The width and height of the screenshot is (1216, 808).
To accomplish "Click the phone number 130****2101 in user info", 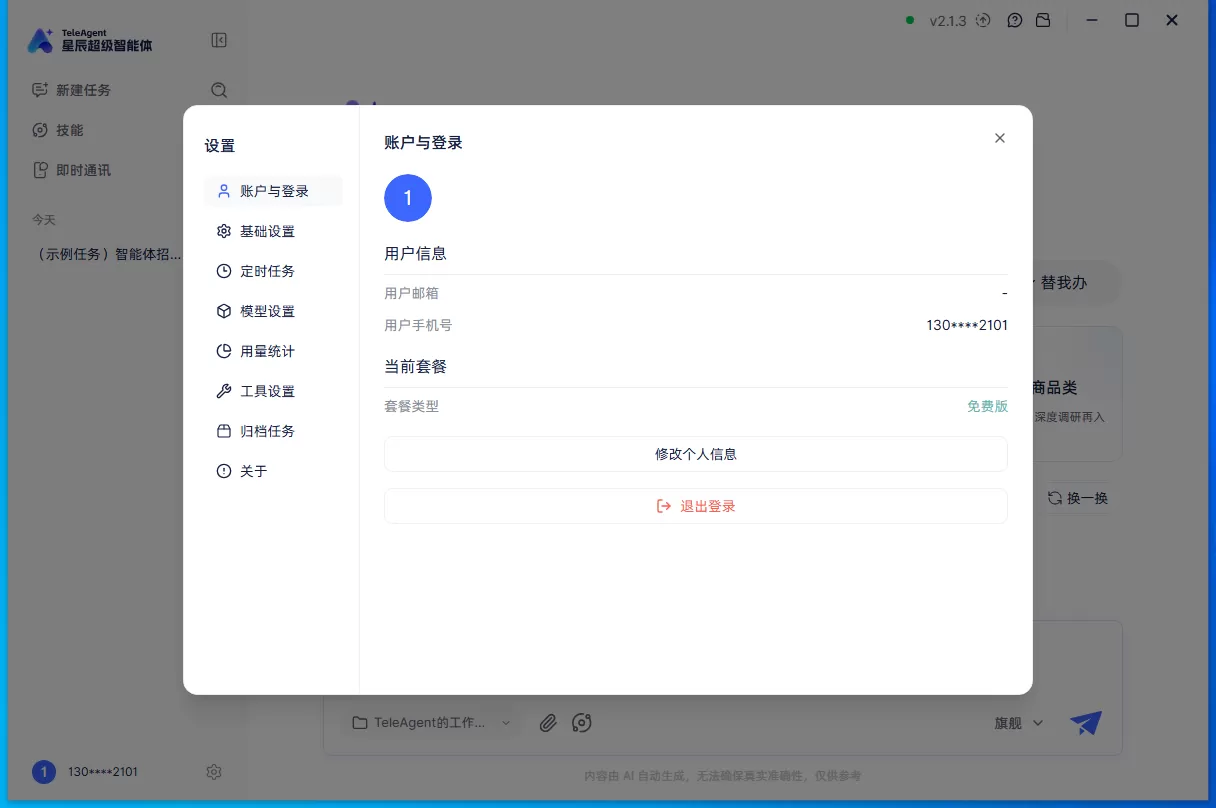I will [x=967, y=325].
